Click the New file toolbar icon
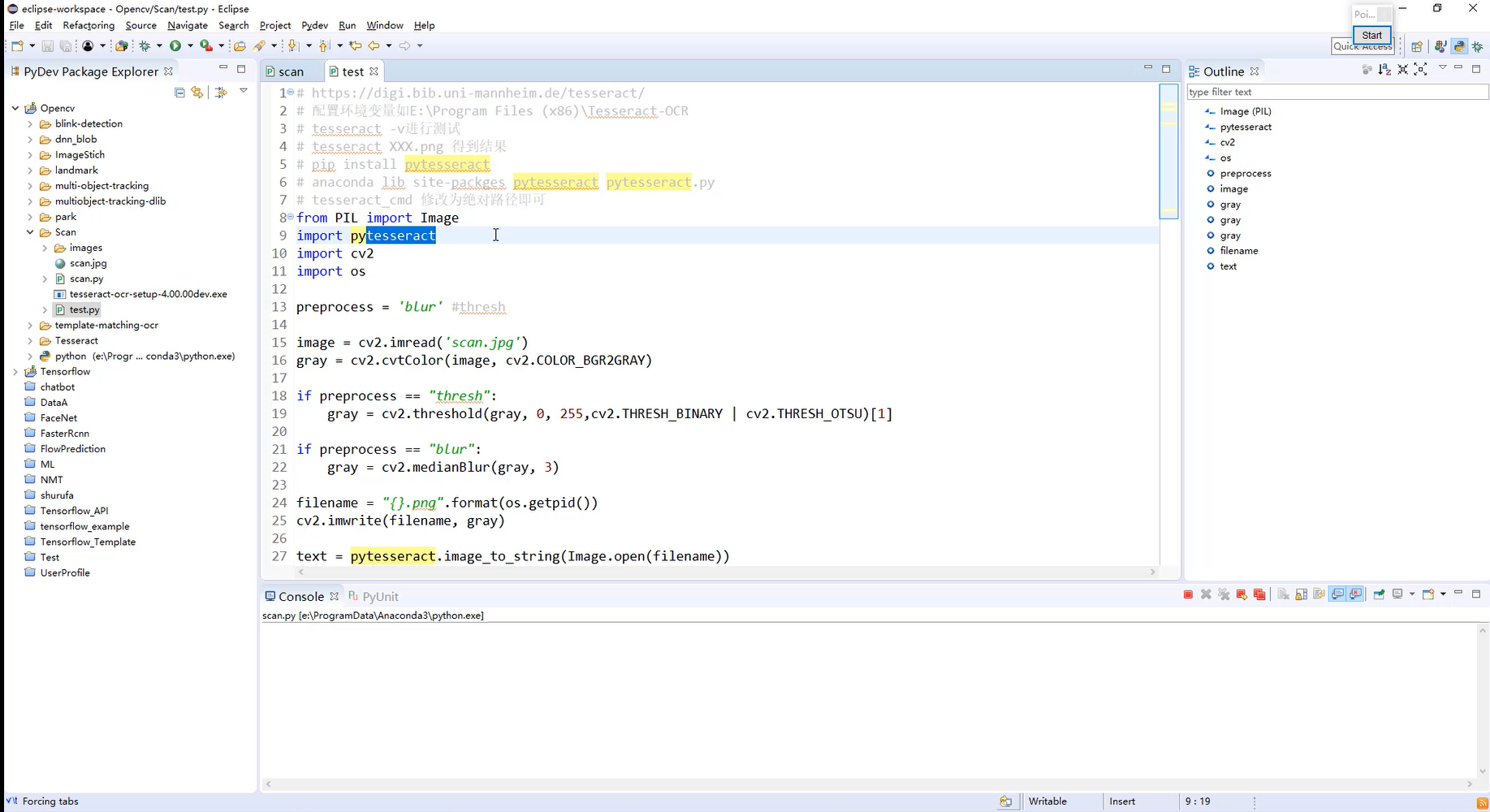The height and width of the screenshot is (812, 1490). coord(17,46)
